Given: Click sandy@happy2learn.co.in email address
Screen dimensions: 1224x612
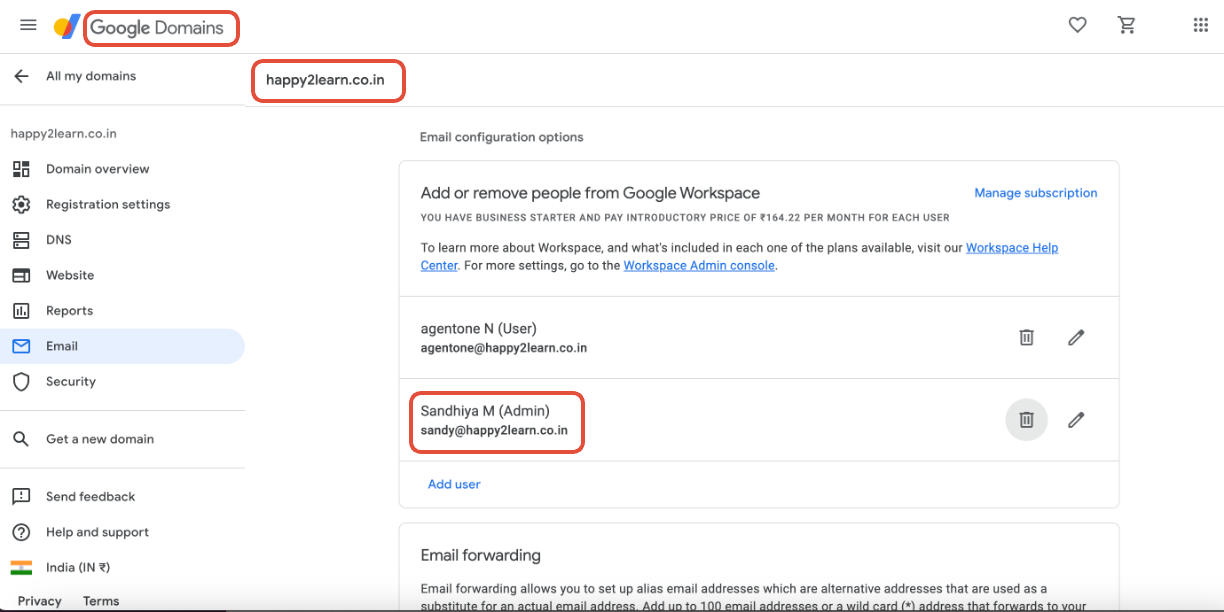Looking at the screenshot, I should coord(494,430).
